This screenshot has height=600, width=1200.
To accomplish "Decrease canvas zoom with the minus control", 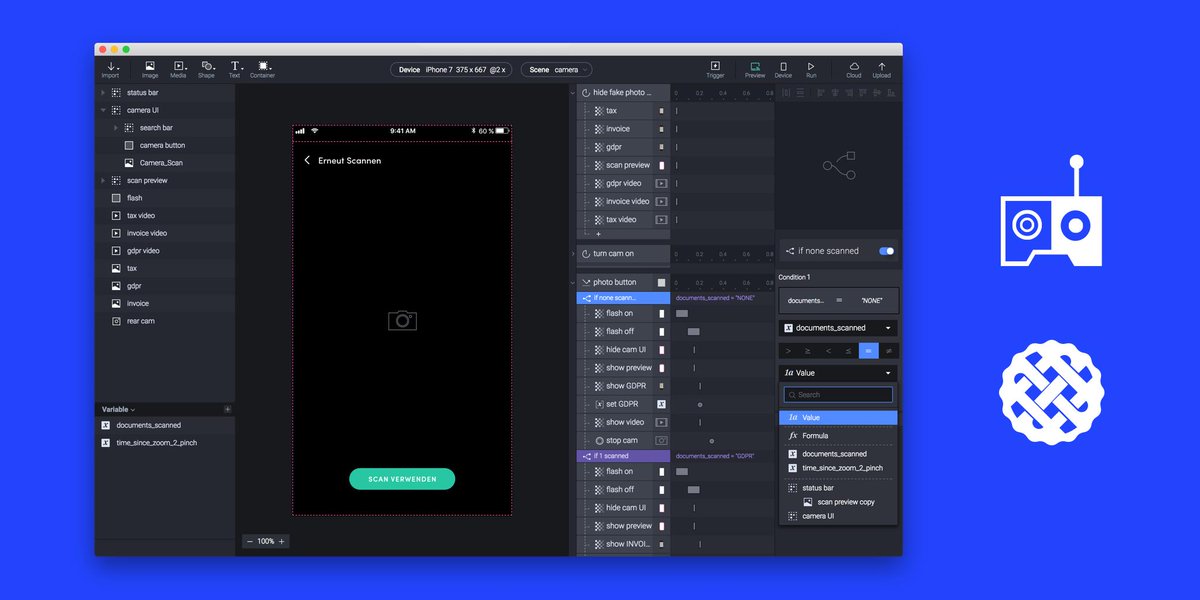I will (252, 541).
